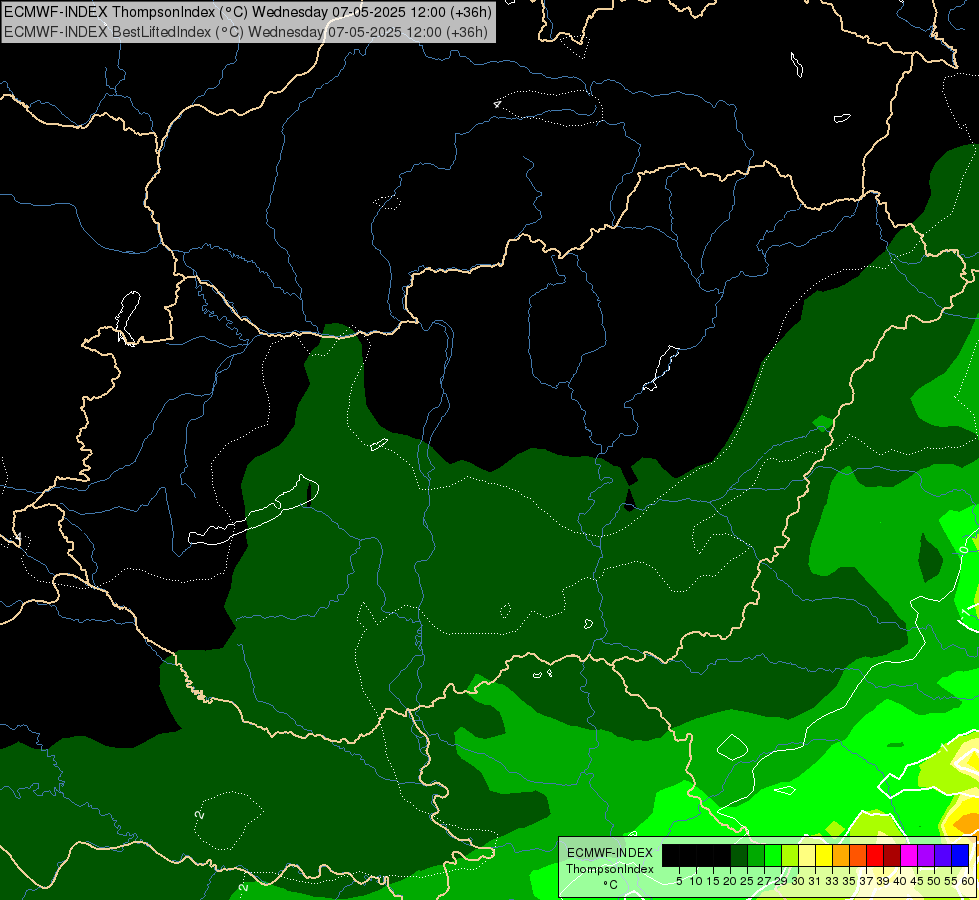Click the BestLiftedIndex title line at top
979x900 pixels.
[246, 32]
